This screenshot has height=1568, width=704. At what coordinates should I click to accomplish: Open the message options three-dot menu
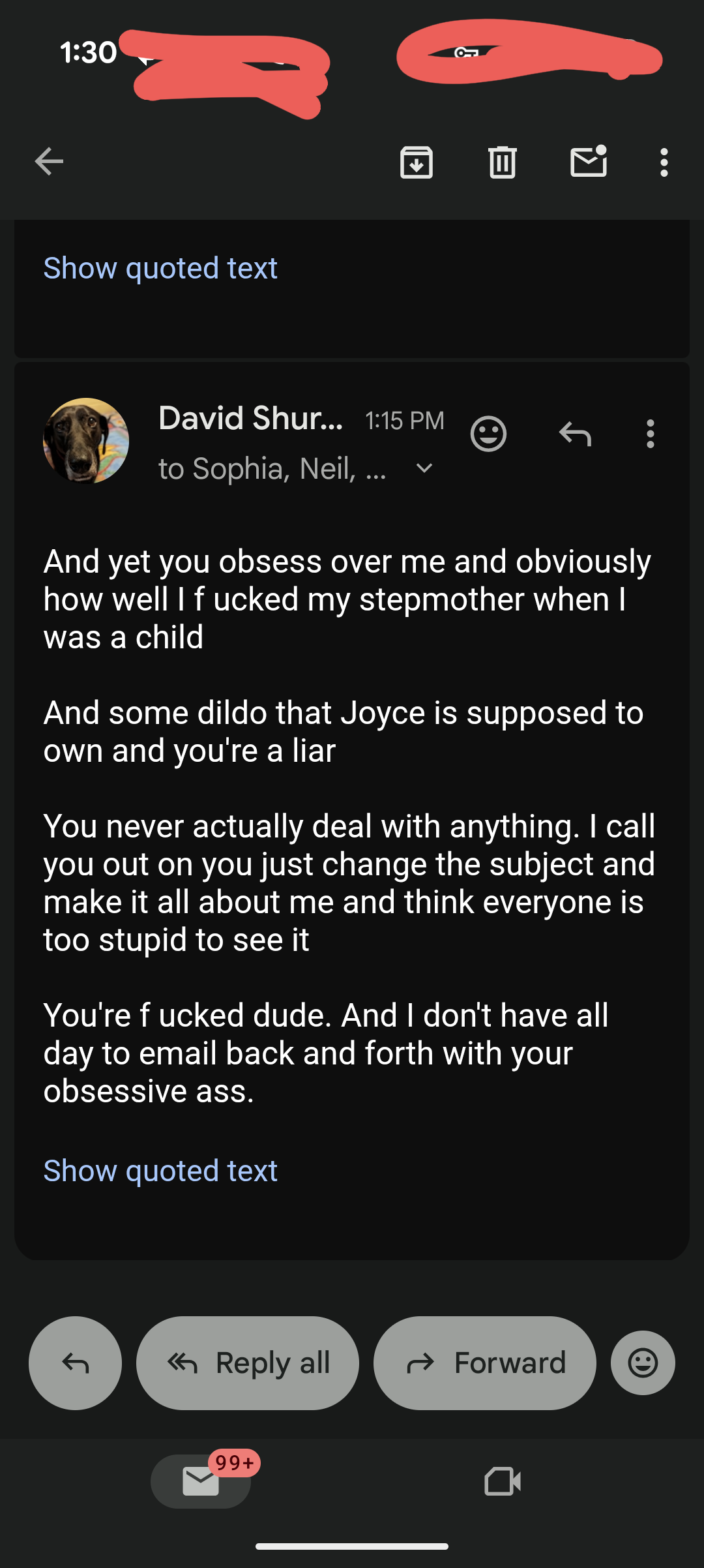[x=650, y=434]
